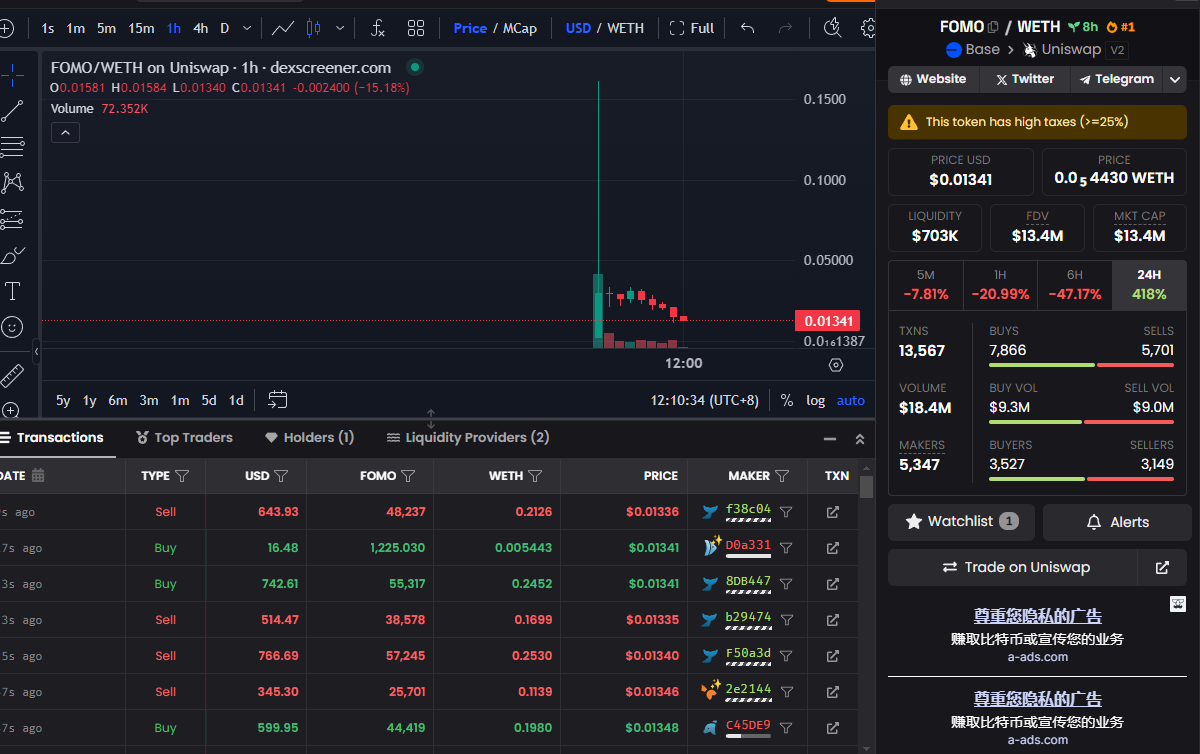Collapse the transactions panel with minus icon
This screenshot has height=754, width=1200.
[x=830, y=439]
